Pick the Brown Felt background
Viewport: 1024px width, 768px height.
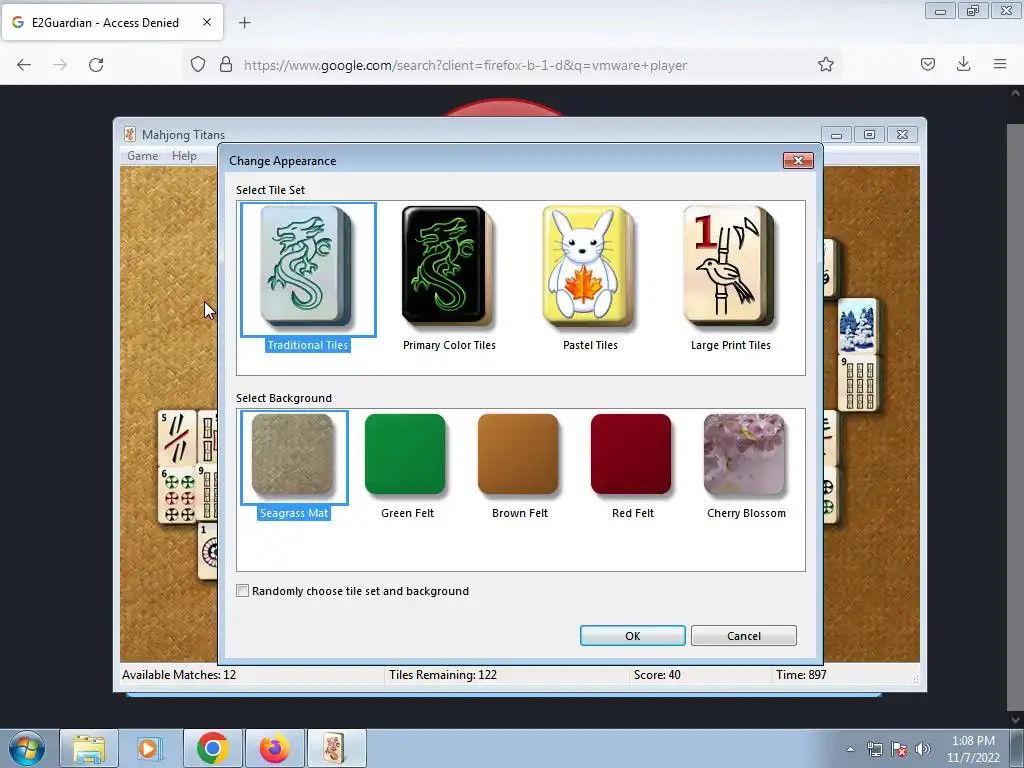pos(519,455)
